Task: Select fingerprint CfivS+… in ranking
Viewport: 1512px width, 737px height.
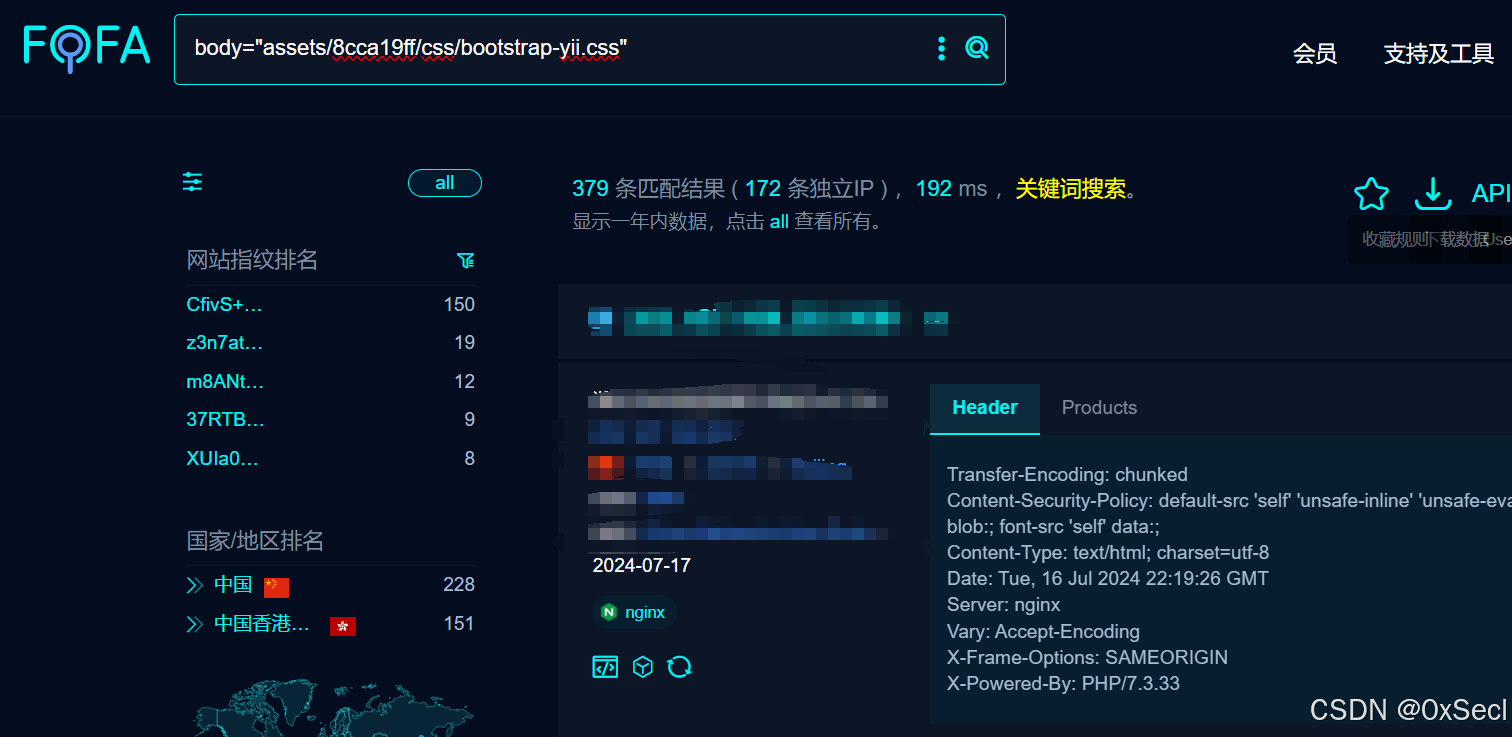Action: pyautogui.click(x=224, y=305)
